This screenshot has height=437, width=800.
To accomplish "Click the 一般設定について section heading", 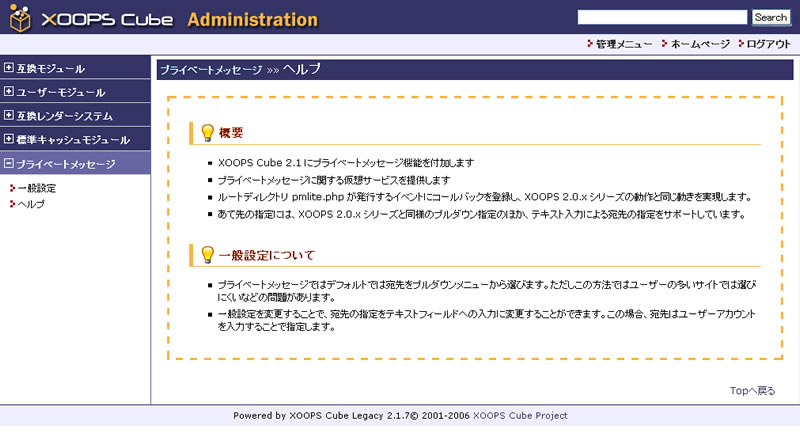I will click(266, 255).
